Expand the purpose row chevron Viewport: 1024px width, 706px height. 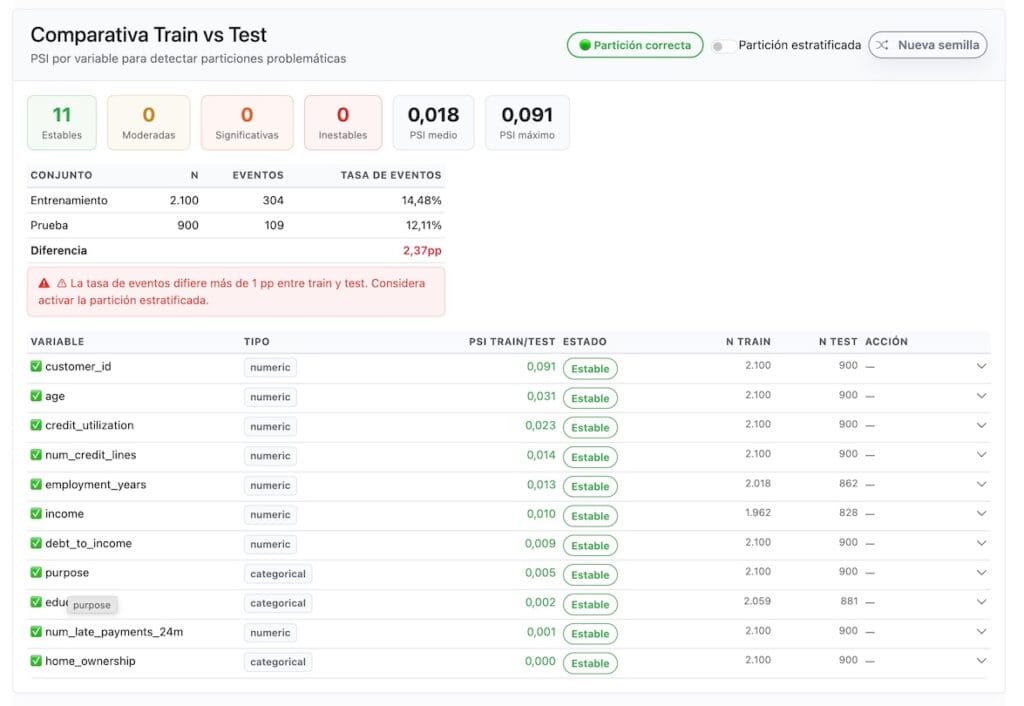pos(981,573)
